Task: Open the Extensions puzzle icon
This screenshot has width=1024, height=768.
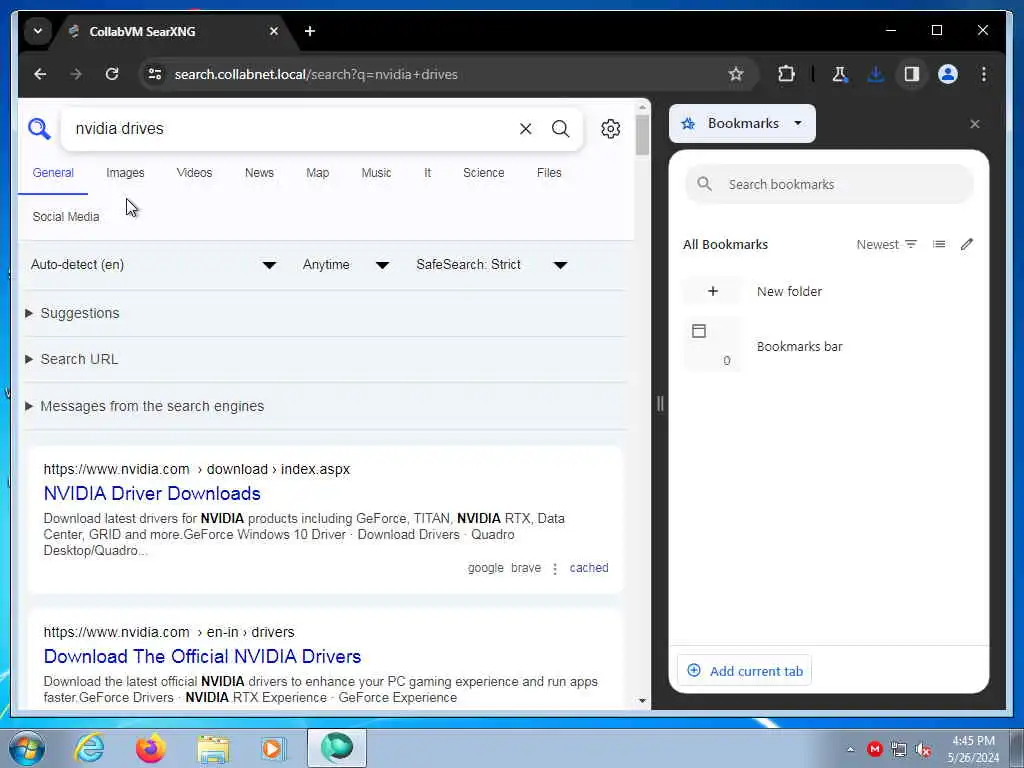Action: (786, 74)
